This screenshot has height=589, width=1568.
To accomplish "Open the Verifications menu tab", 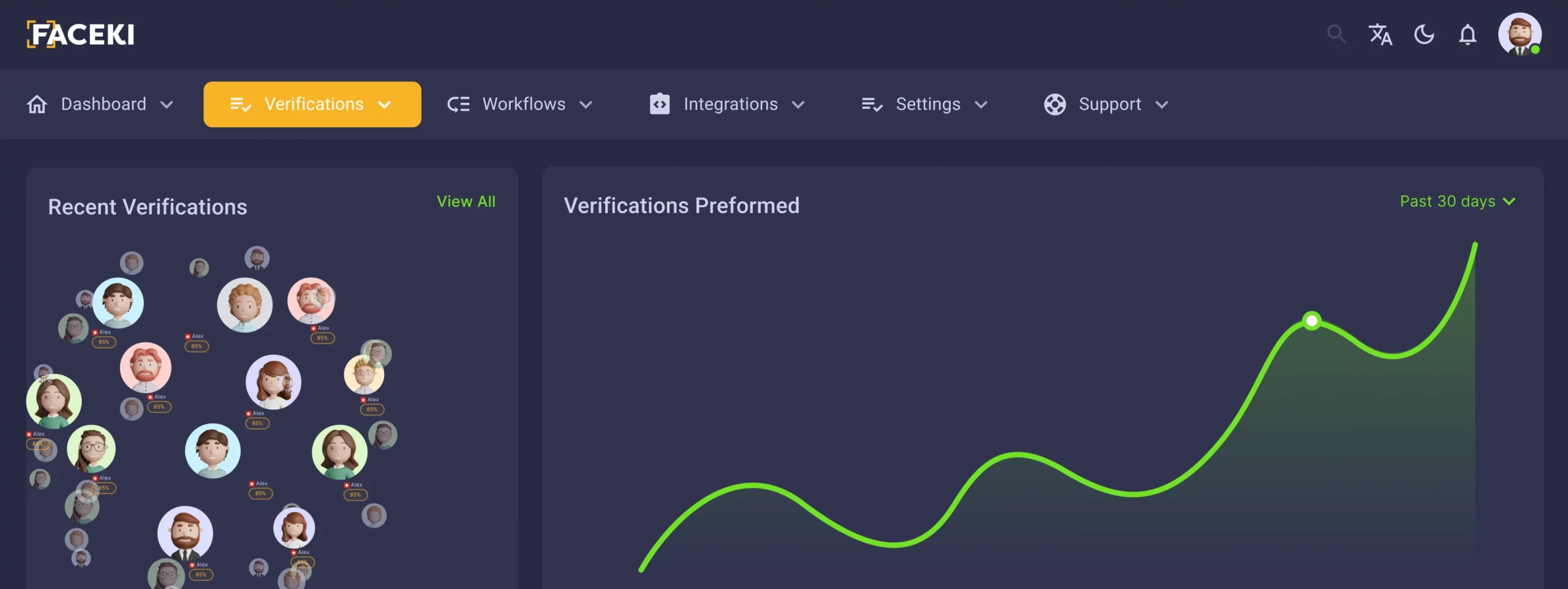I will point(312,105).
